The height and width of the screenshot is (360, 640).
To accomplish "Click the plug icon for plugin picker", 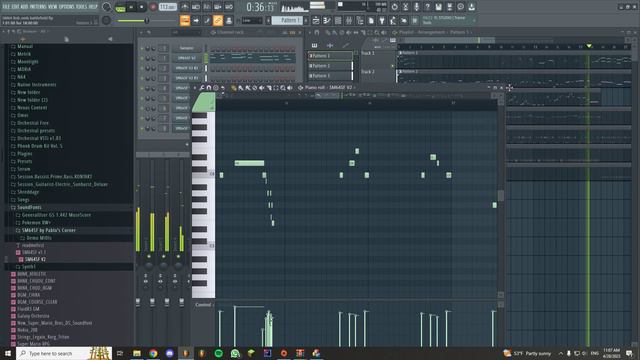I will click(382, 20).
